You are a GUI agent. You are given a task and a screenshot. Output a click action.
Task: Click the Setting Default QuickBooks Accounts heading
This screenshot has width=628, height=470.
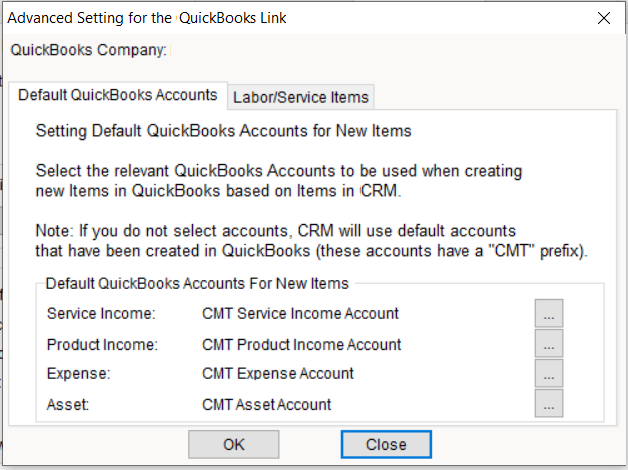coord(223,130)
